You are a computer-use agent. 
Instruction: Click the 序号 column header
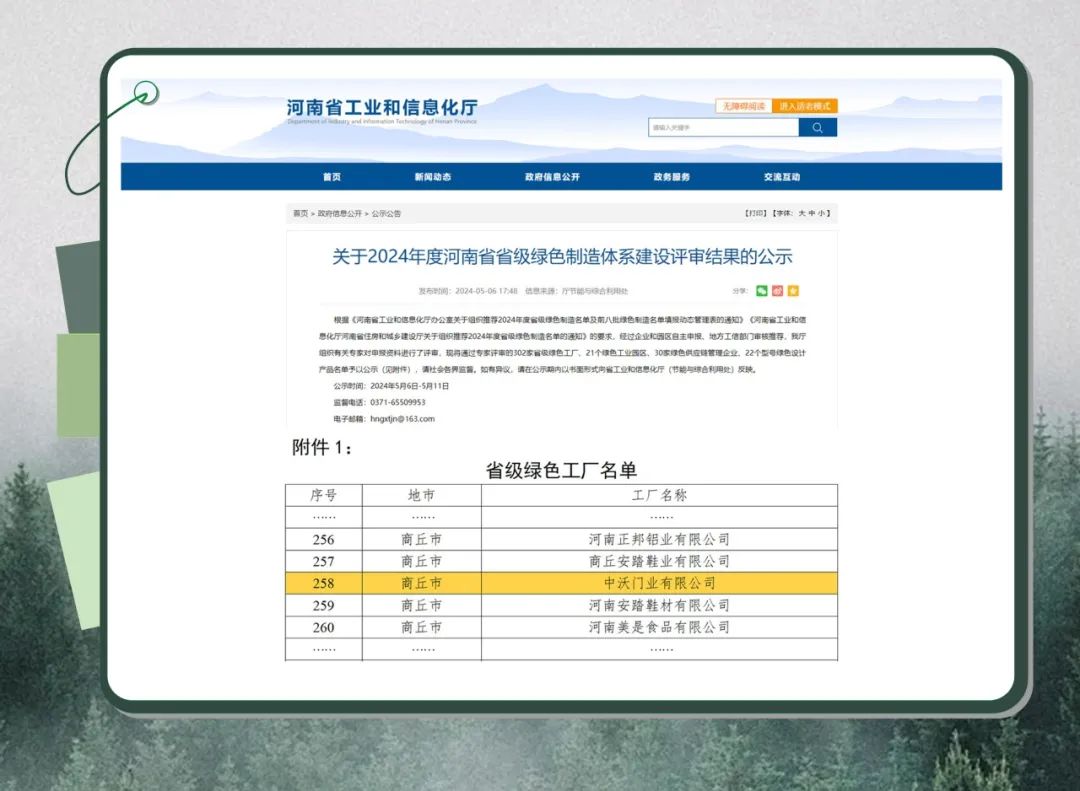[324, 495]
